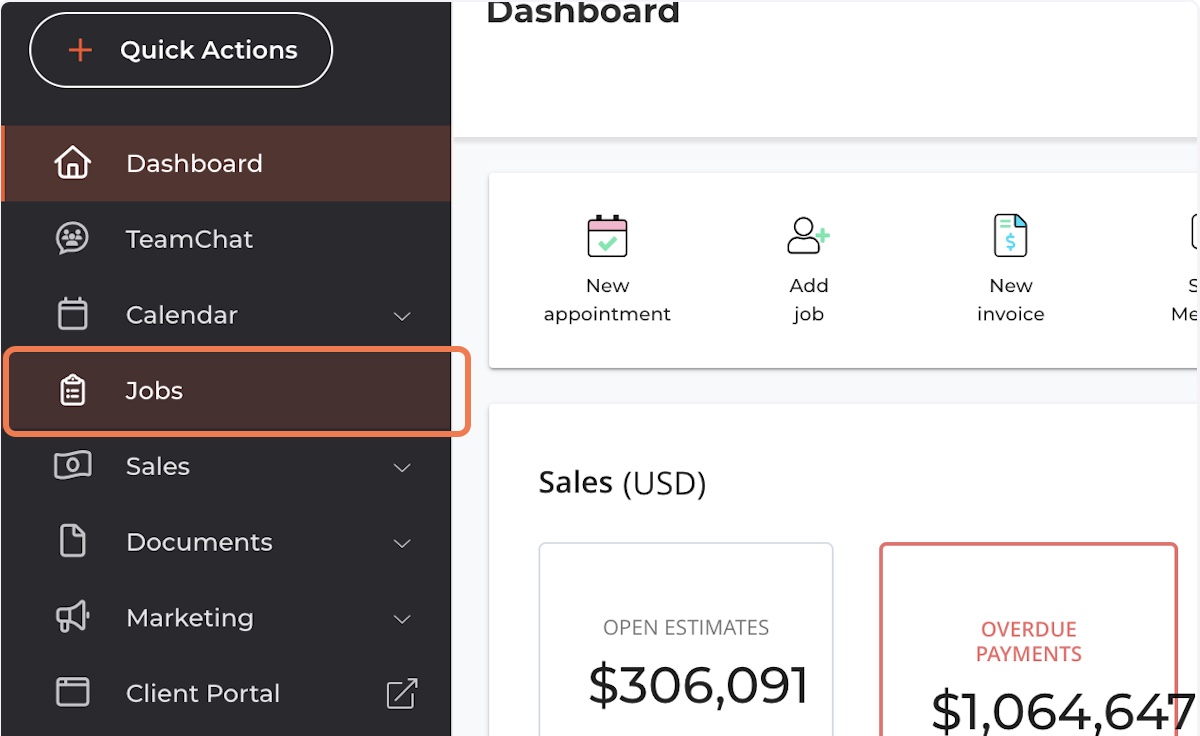
Task: Expand the Calendar menu chevron
Action: 402,316
